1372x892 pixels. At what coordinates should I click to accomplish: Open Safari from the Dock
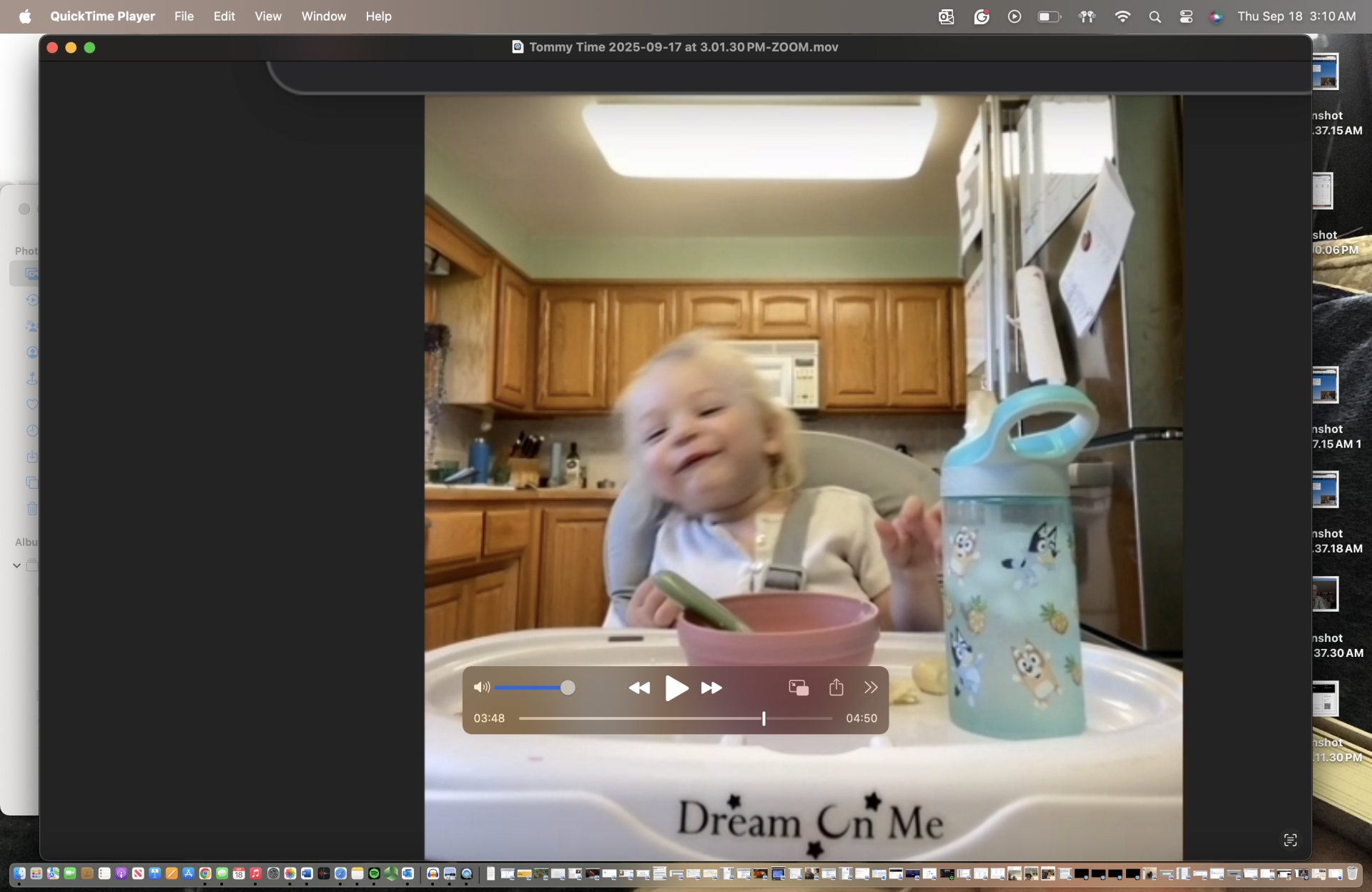coord(340,873)
